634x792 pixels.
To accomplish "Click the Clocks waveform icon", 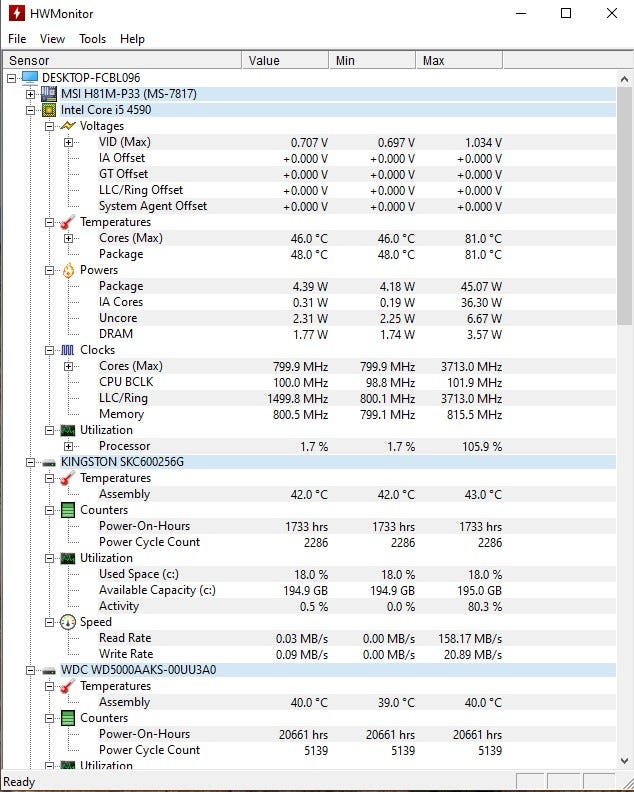I will tap(68, 350).
